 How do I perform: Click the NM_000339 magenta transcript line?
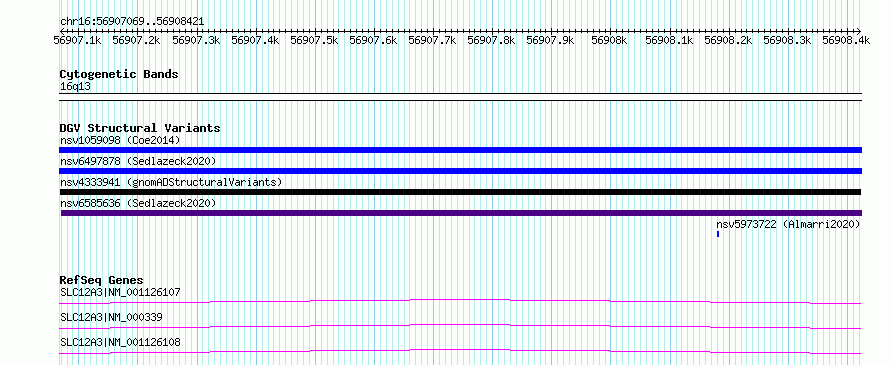[460, 326]
